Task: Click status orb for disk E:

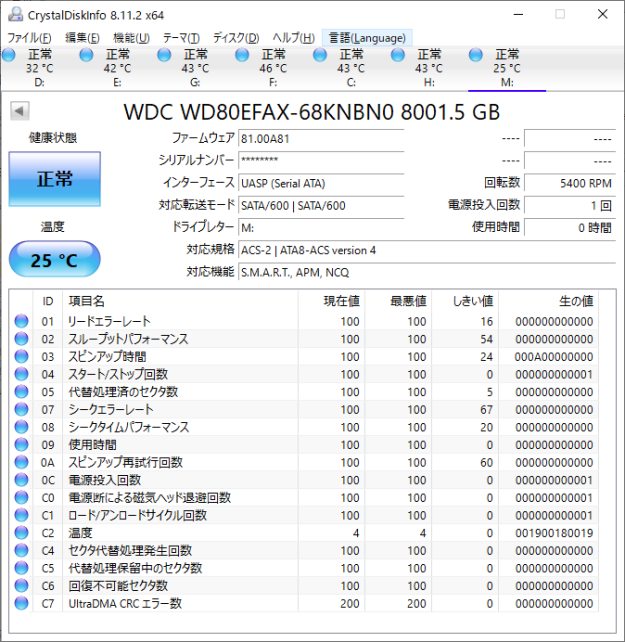Action: (x=86, y=55)
